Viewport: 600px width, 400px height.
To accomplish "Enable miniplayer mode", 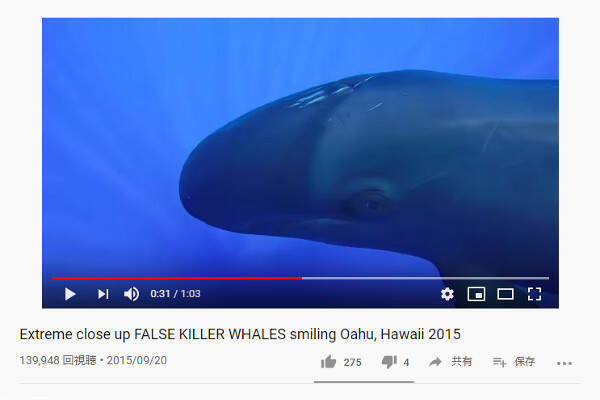I will 476,294.
